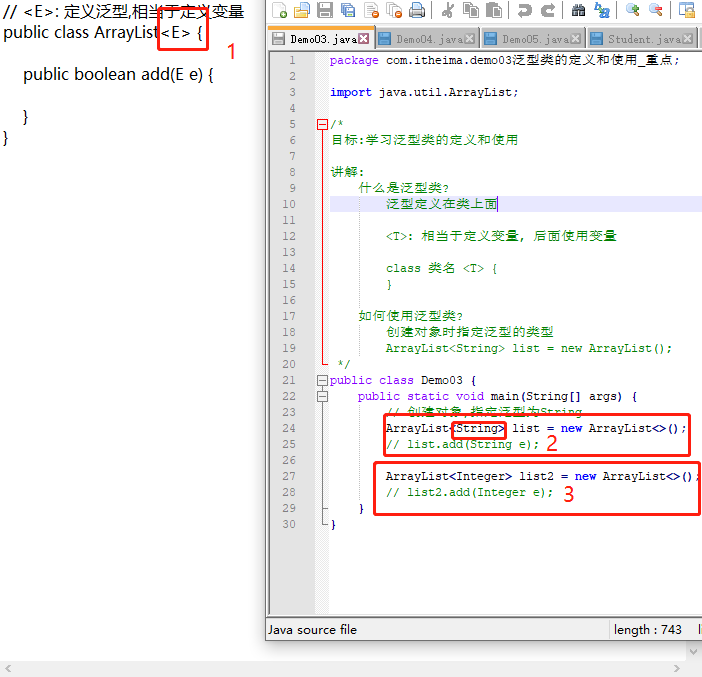Click 'import java.util.ArrayList;' on line 3
Screen dimensions: 702x677
click(424, 93)
